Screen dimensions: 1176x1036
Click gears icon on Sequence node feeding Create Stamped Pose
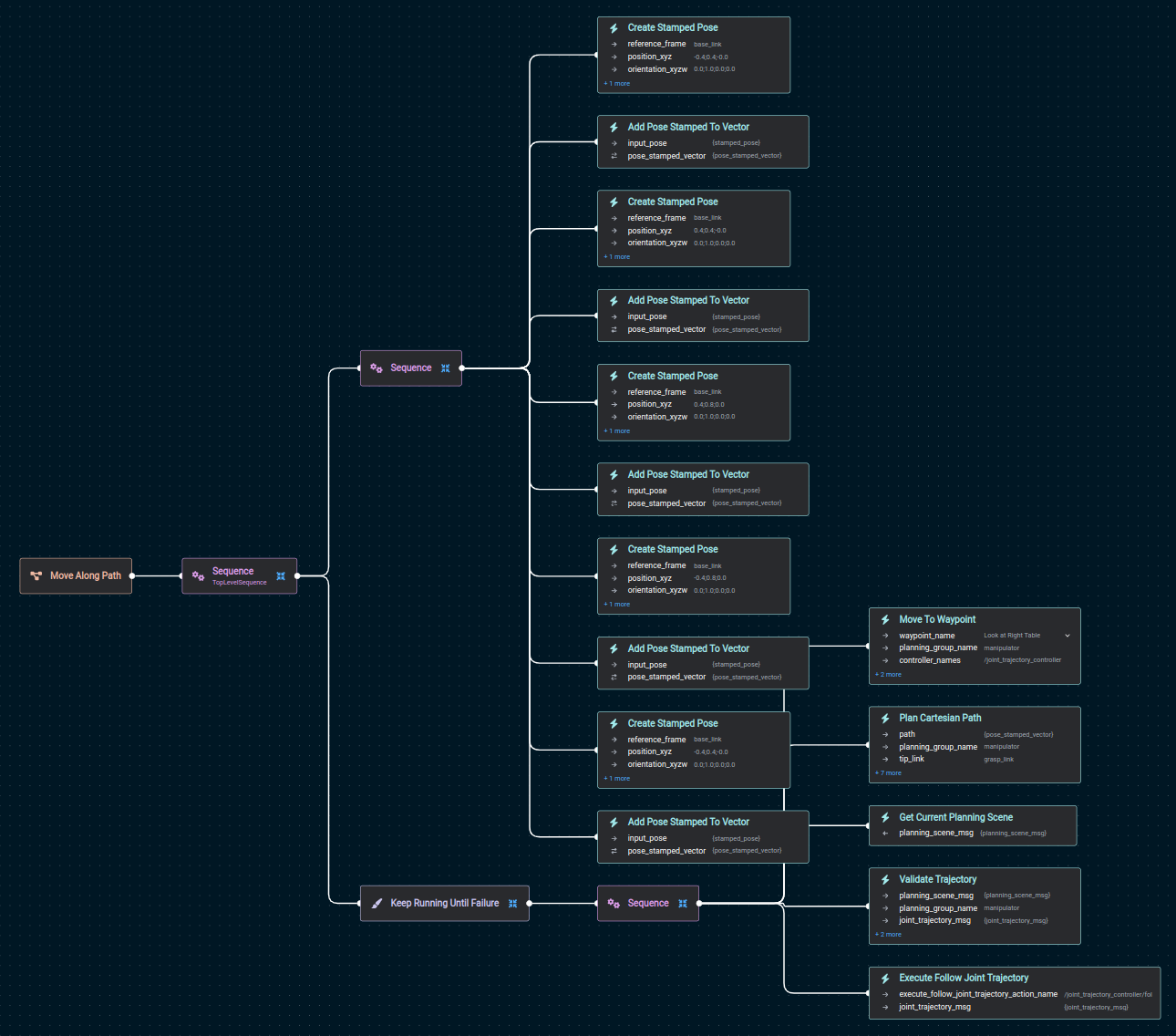[x=377, y=368]
